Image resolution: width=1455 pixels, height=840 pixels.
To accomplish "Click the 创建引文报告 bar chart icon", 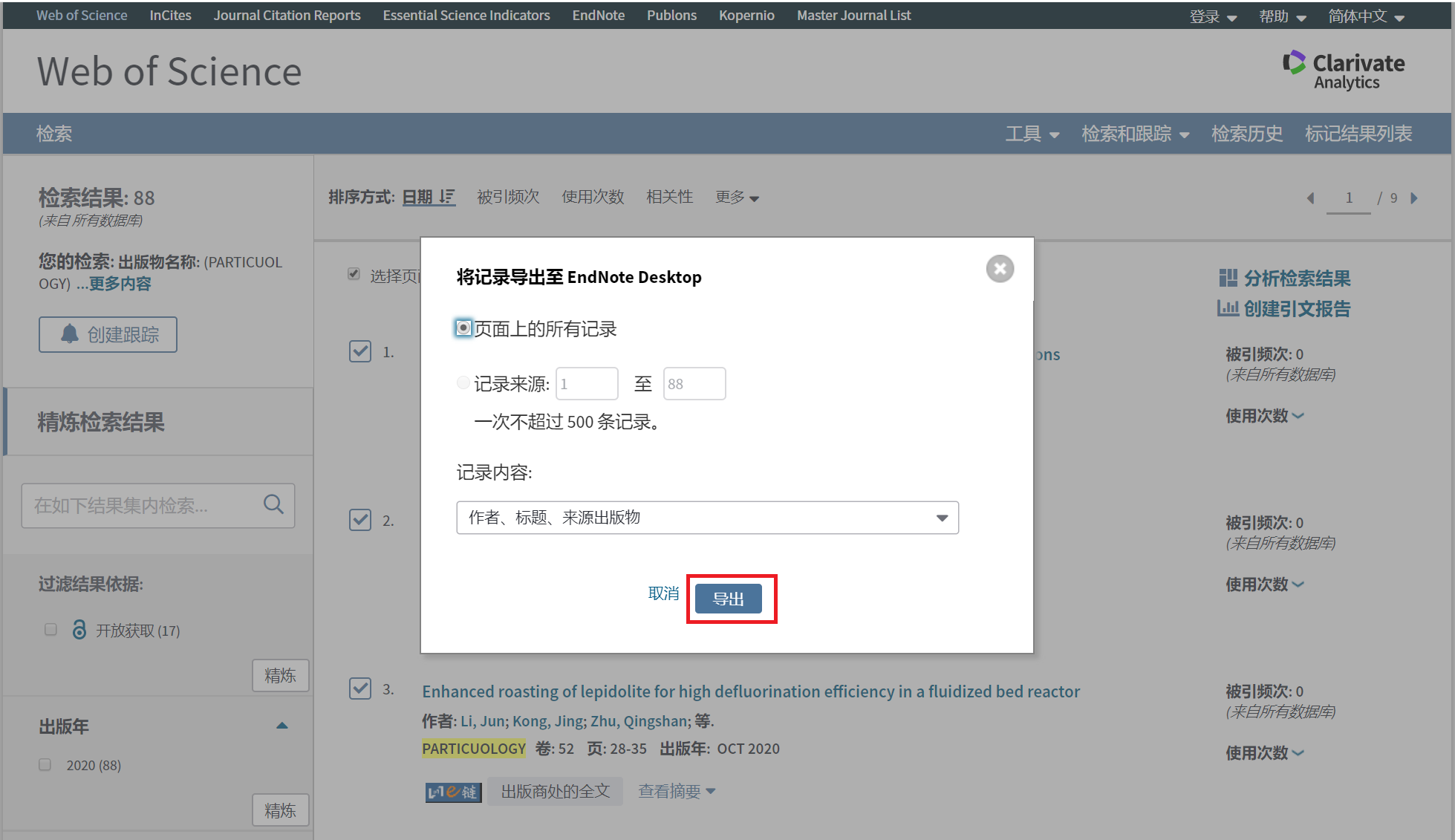I will tap(1228, 308).
